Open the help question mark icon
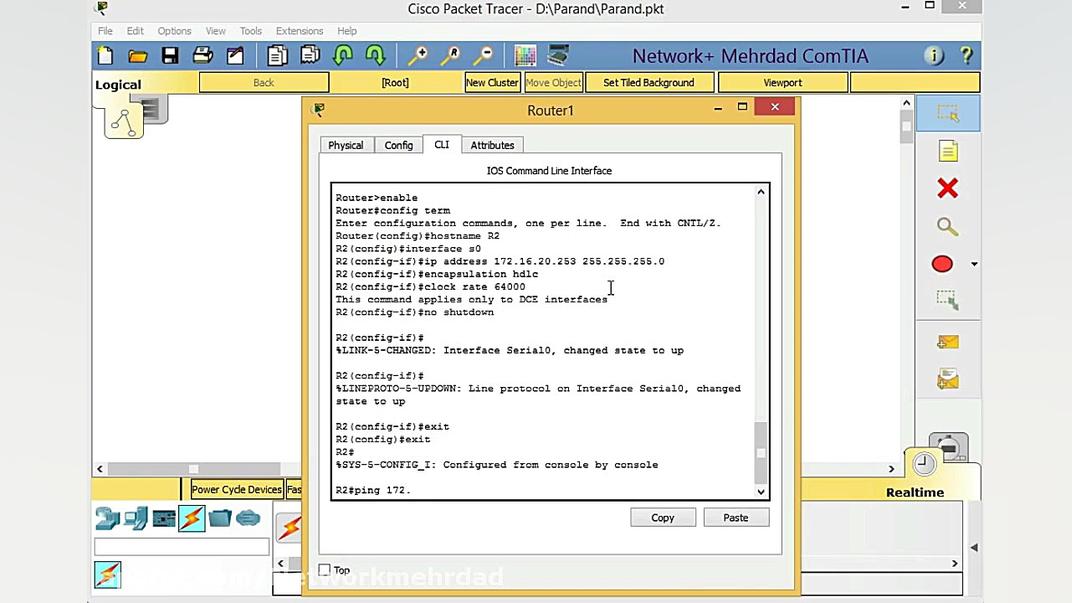 pyautogui.click(x=966, y=55)
